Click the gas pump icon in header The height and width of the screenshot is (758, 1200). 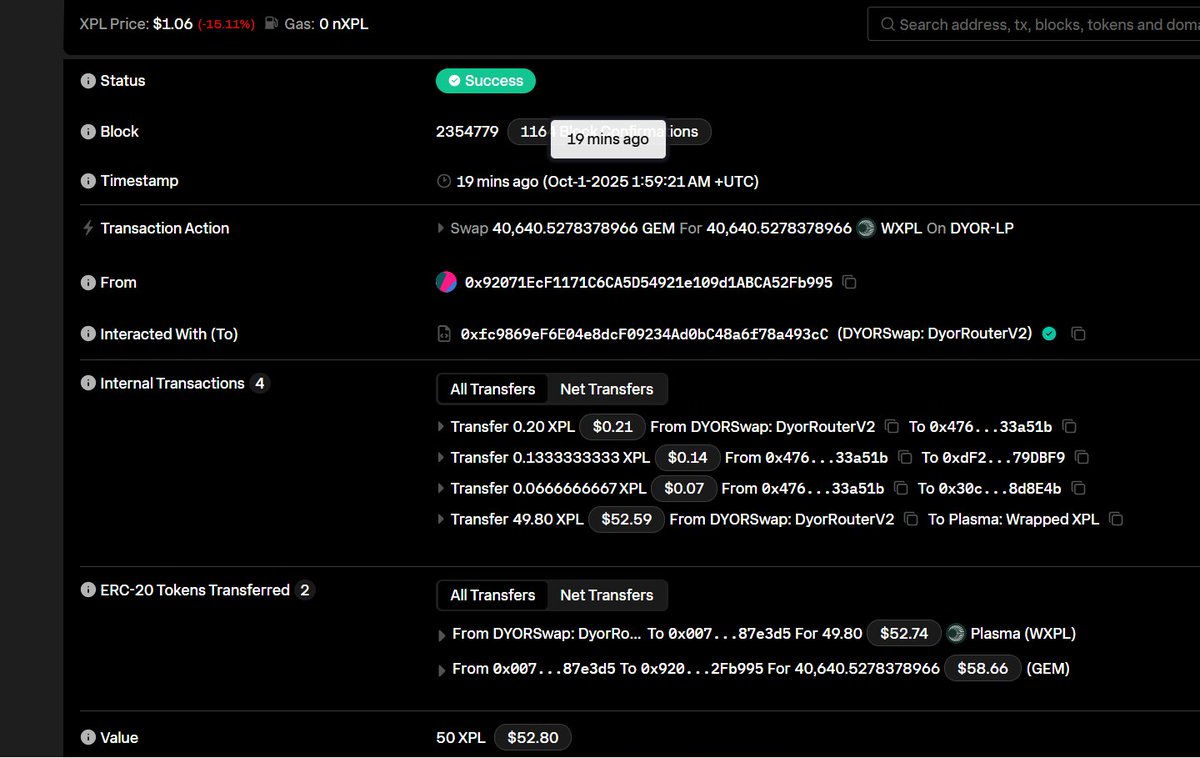coord(272,23)
